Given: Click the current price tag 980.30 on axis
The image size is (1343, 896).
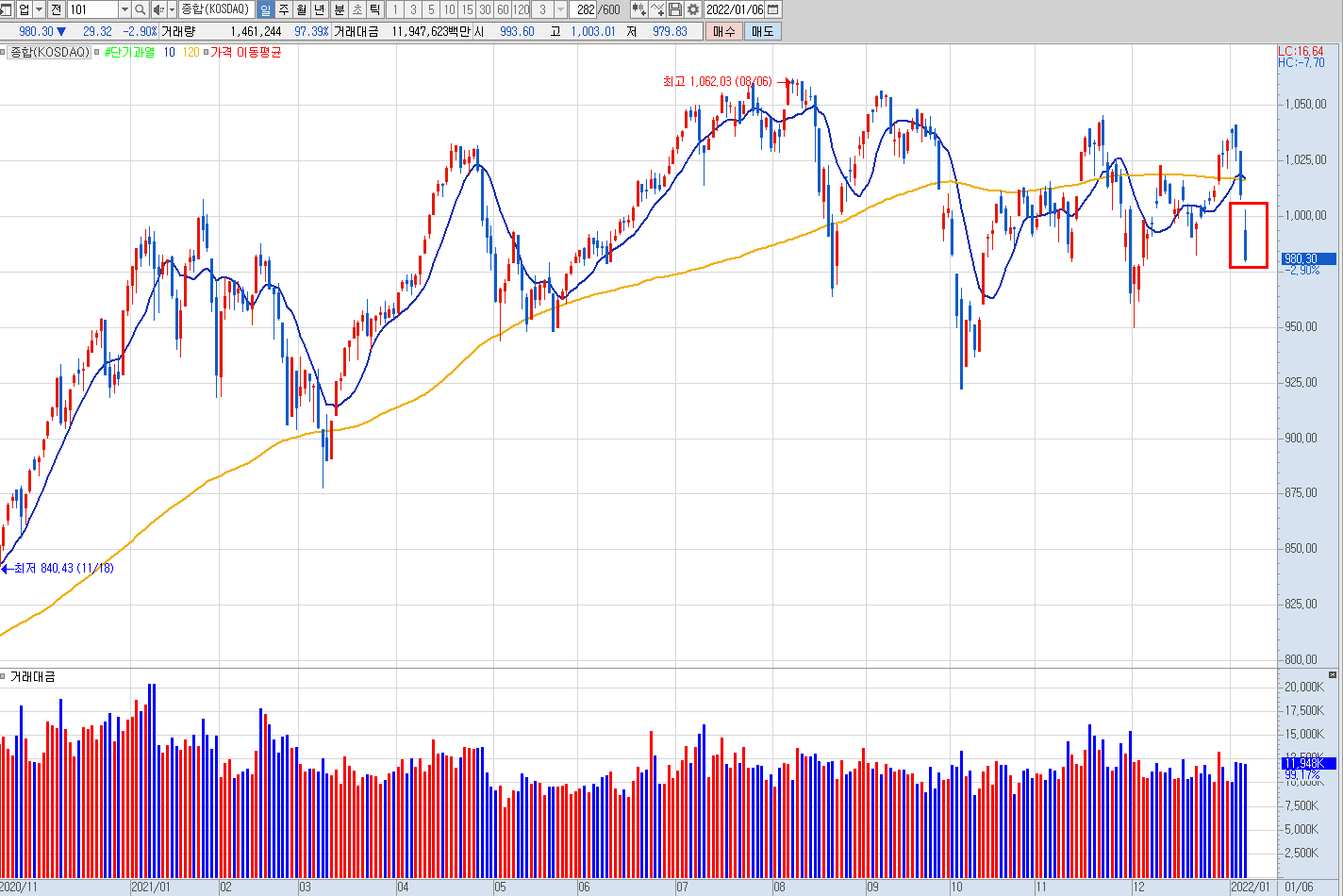Looking at the screenshot, I should tap(1308, 258).
